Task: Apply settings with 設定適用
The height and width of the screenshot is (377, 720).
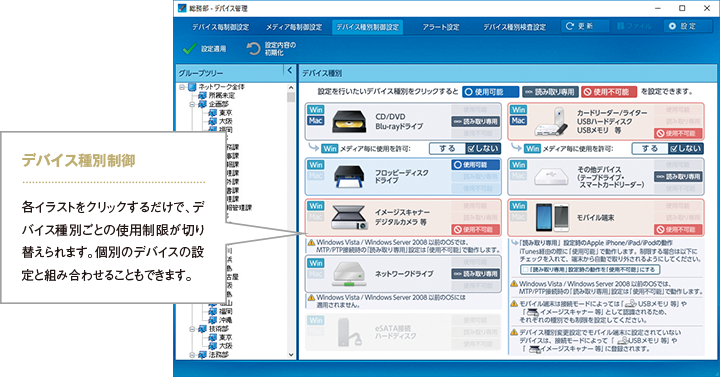Action: [205, 49]
